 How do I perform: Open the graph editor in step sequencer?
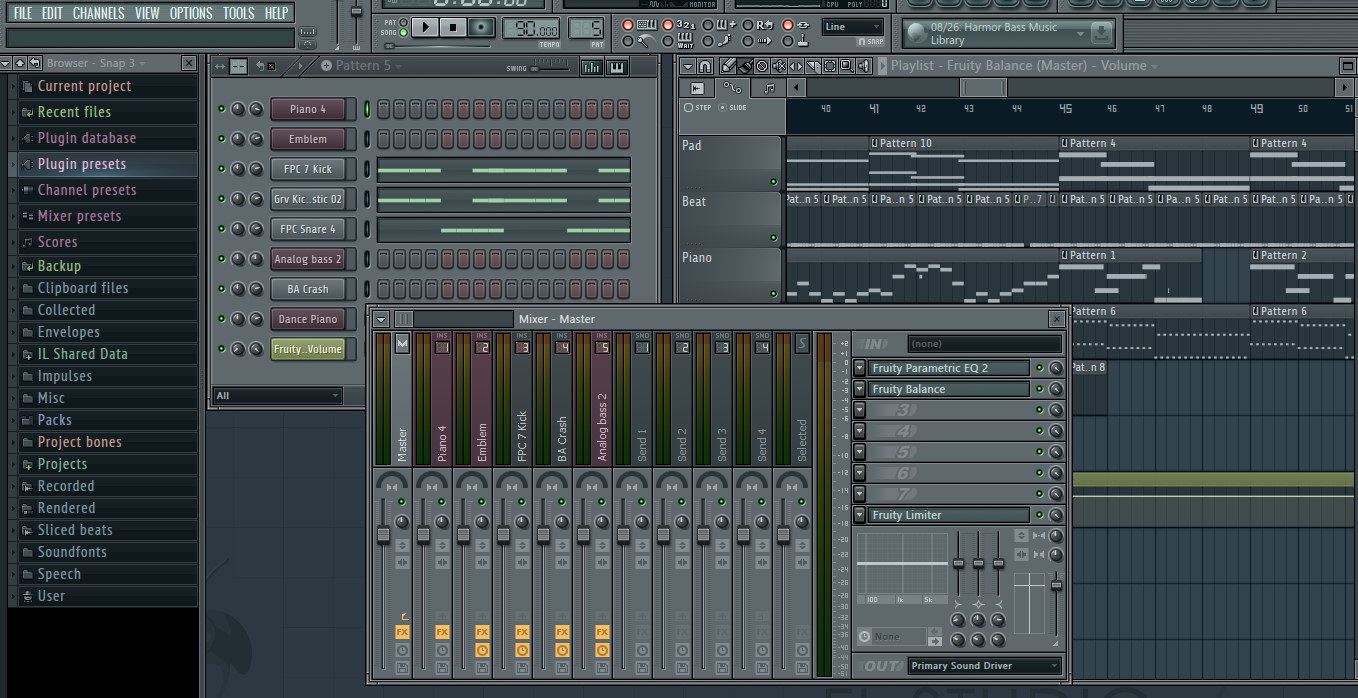tap(591, 67)
